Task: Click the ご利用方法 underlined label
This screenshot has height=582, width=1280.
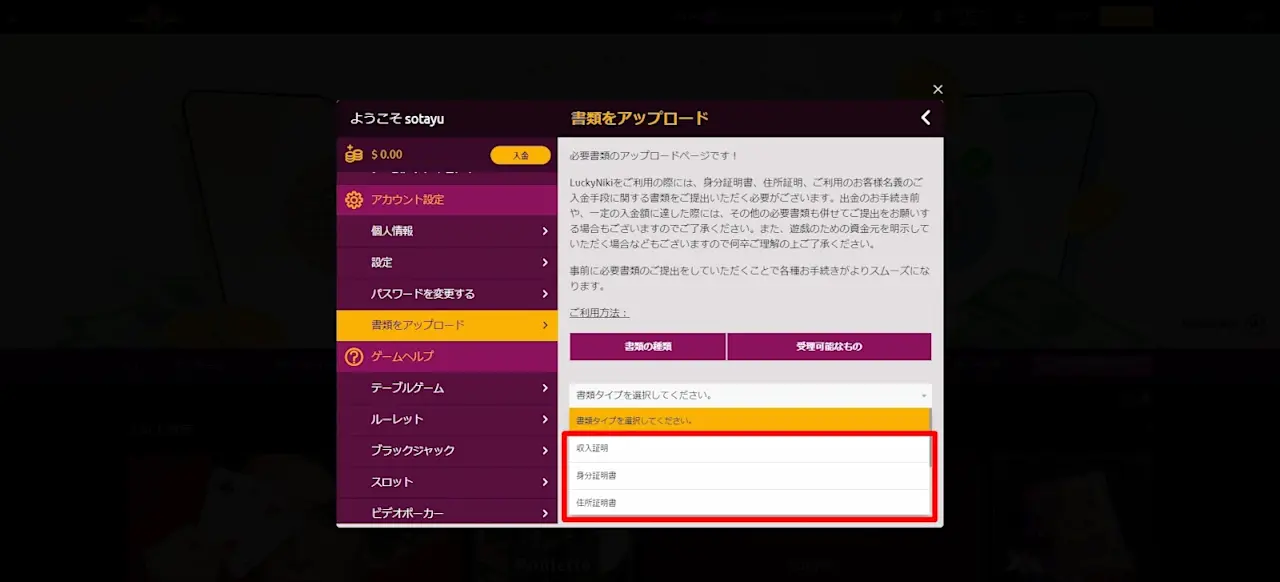Action: click(599, 313)
